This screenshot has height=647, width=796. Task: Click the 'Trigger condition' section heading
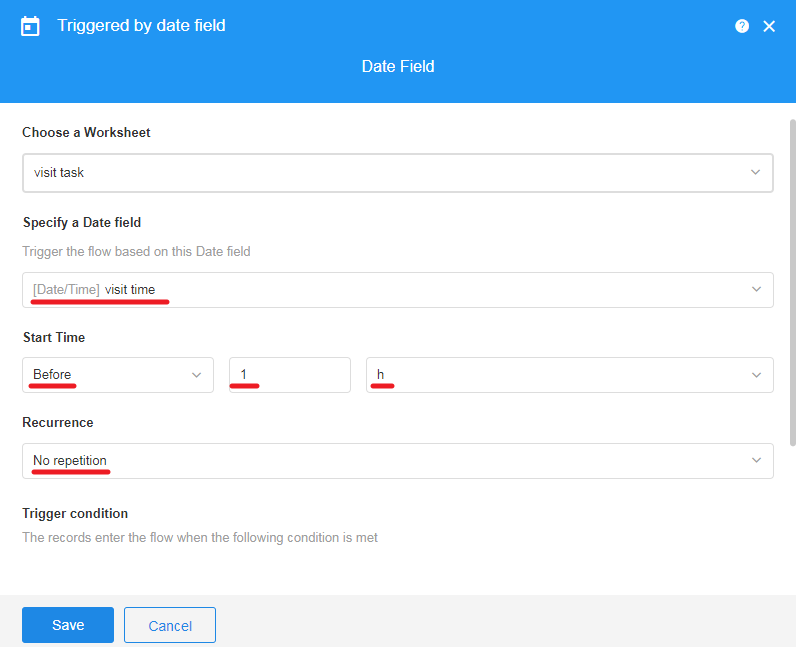[x=76, y=513]
